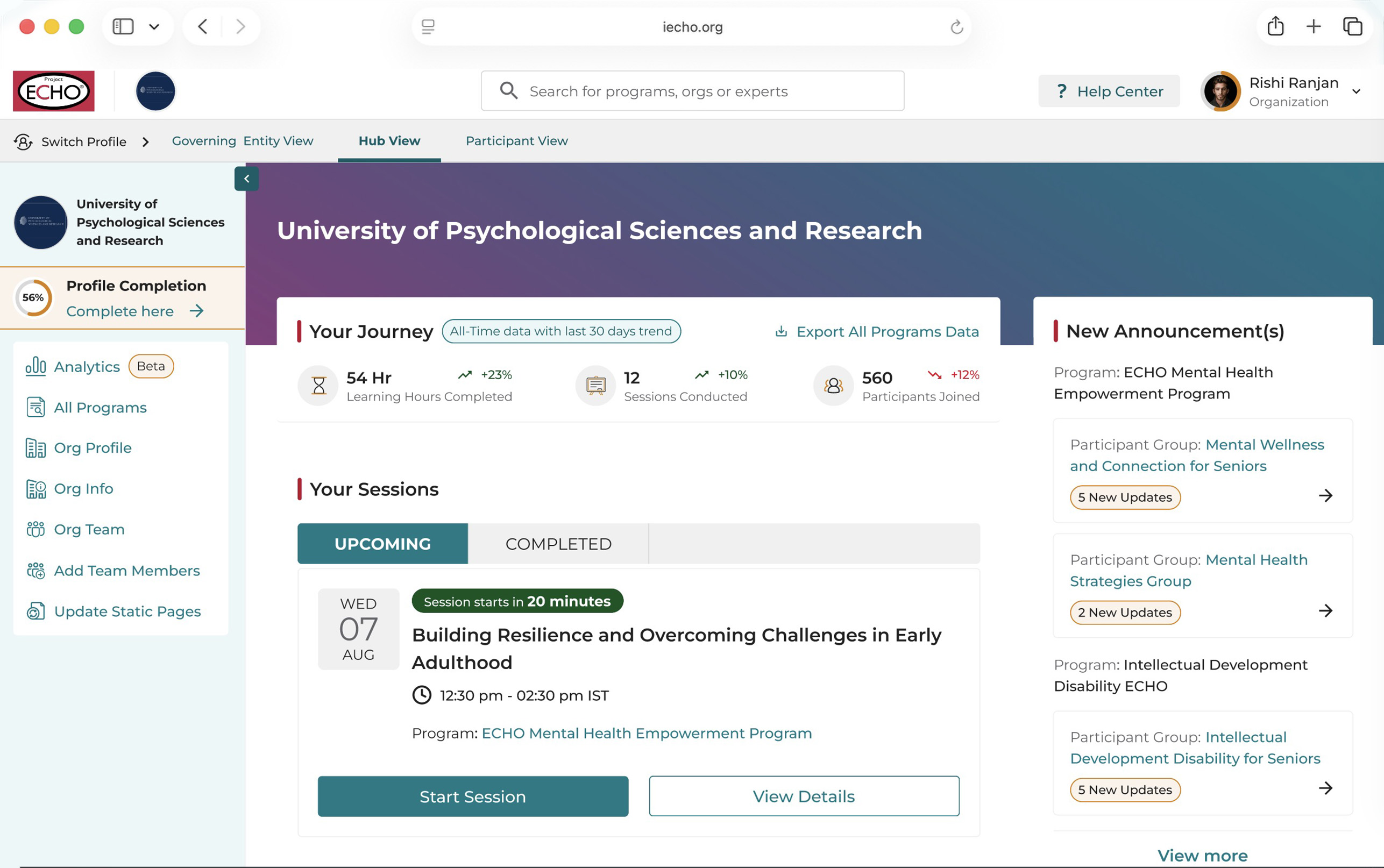Open Update Static Pages in sidebar

click(x=127, y=611)
